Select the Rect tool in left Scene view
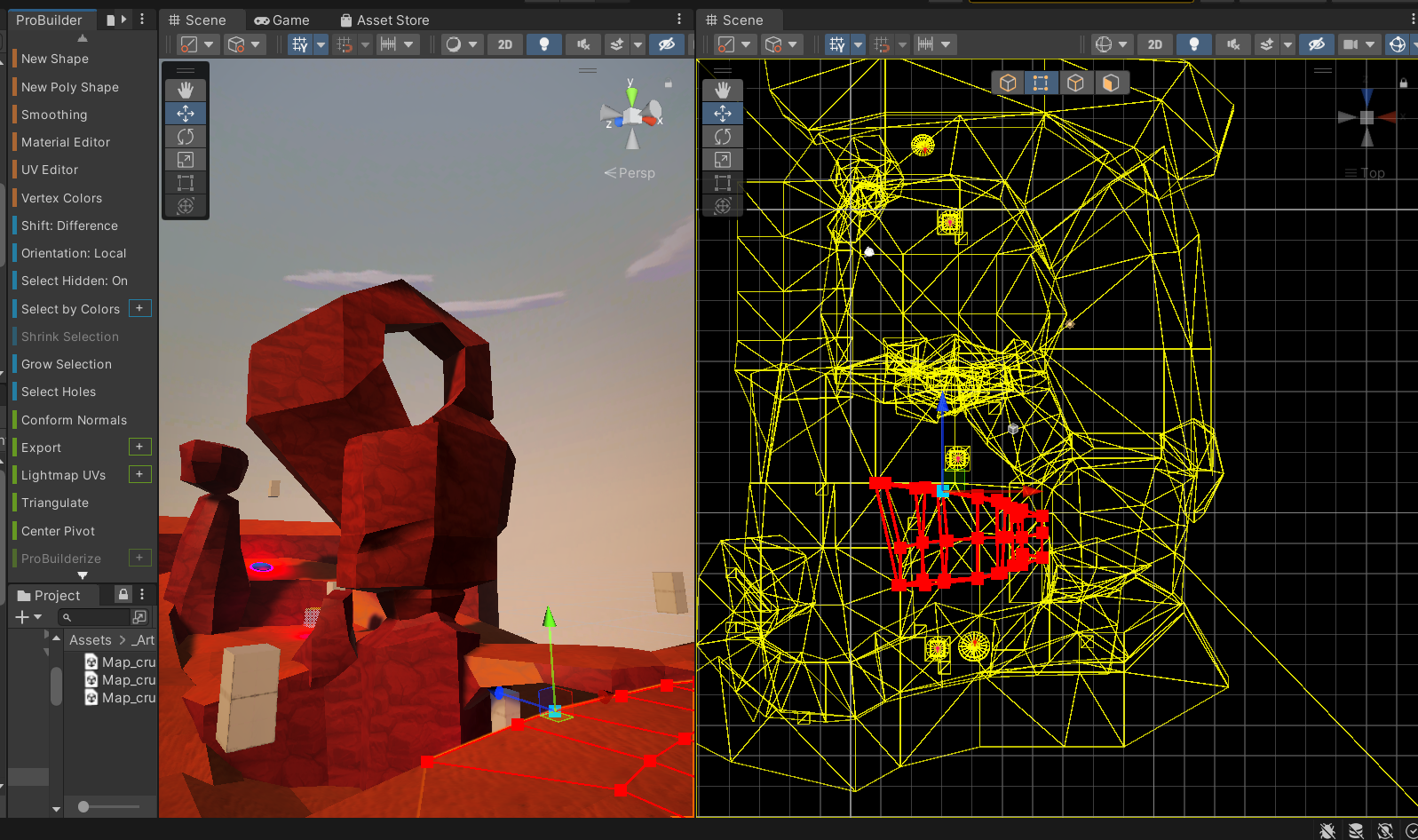The width and height of the screenshot is (1418, 840). pos(186,182)
